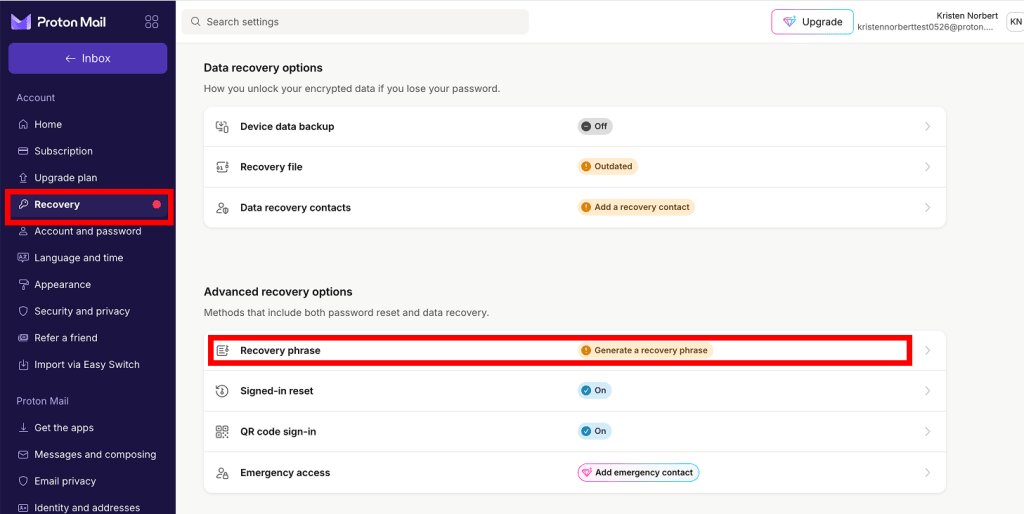
Task: Click the Upgrade button
Action: point(812,22)
